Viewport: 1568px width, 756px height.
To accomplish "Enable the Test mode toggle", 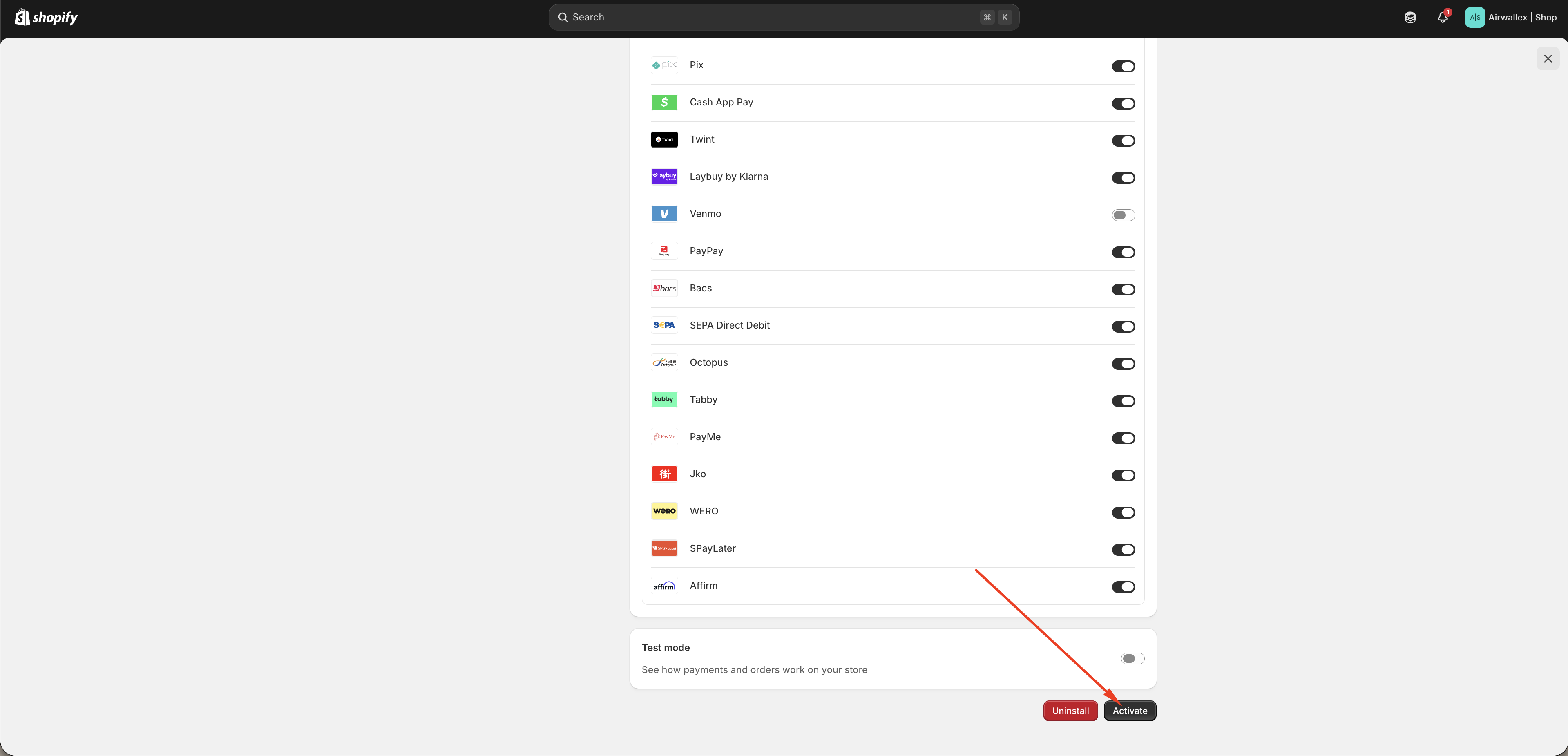I will tap(1132, 659).
